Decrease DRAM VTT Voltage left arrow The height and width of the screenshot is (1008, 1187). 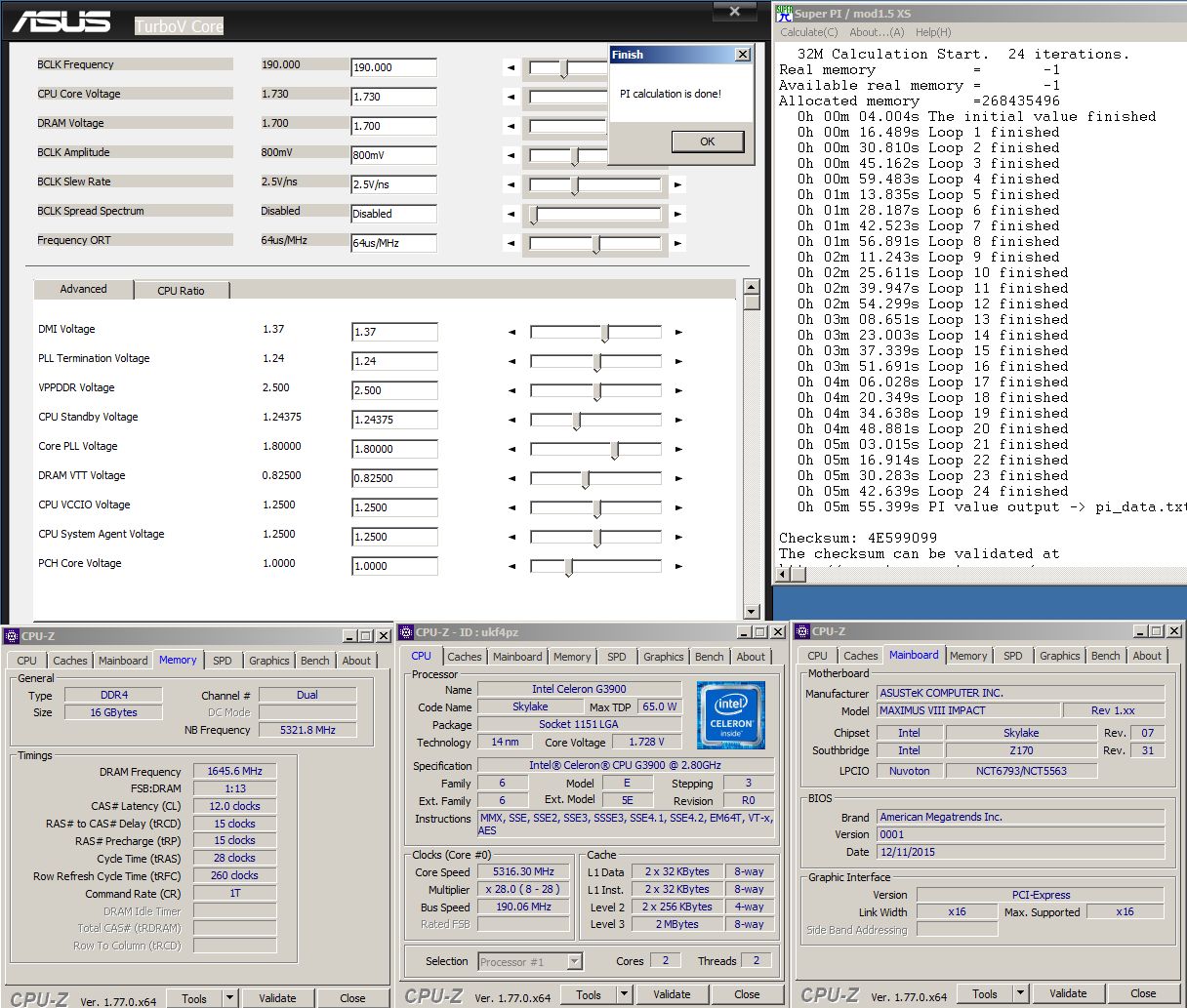(512, 479)
